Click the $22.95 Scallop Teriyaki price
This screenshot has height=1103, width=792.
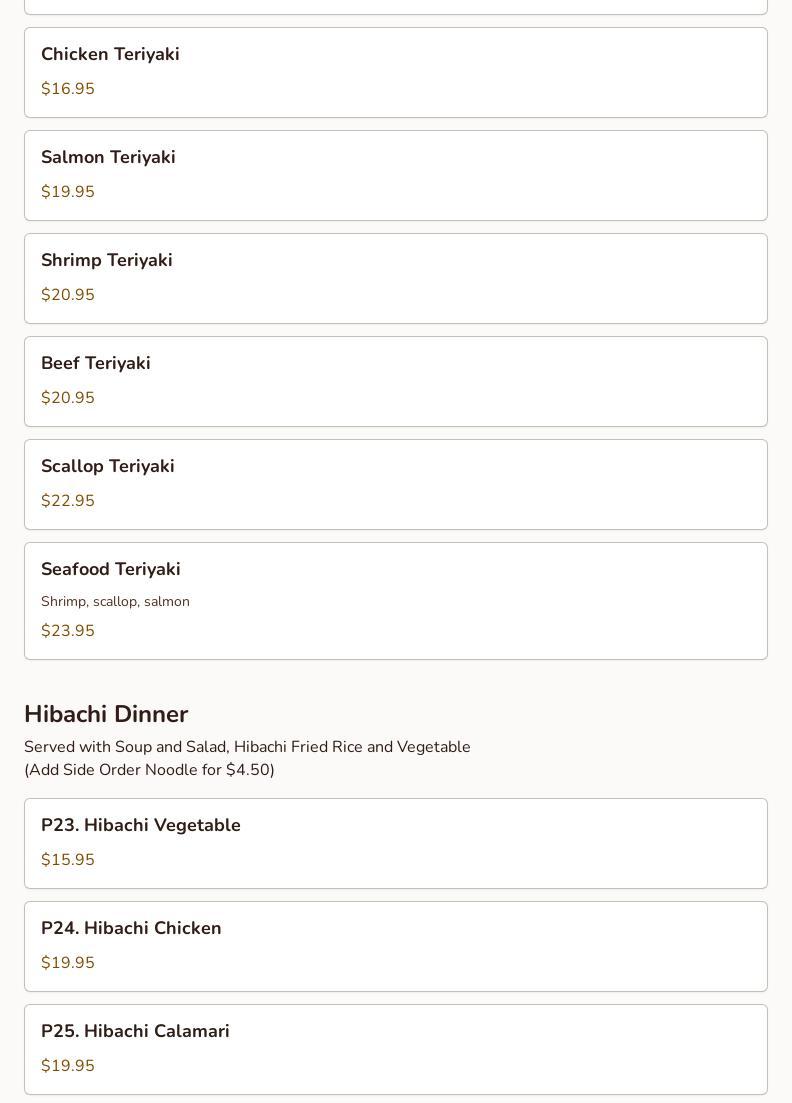point(68,501)
